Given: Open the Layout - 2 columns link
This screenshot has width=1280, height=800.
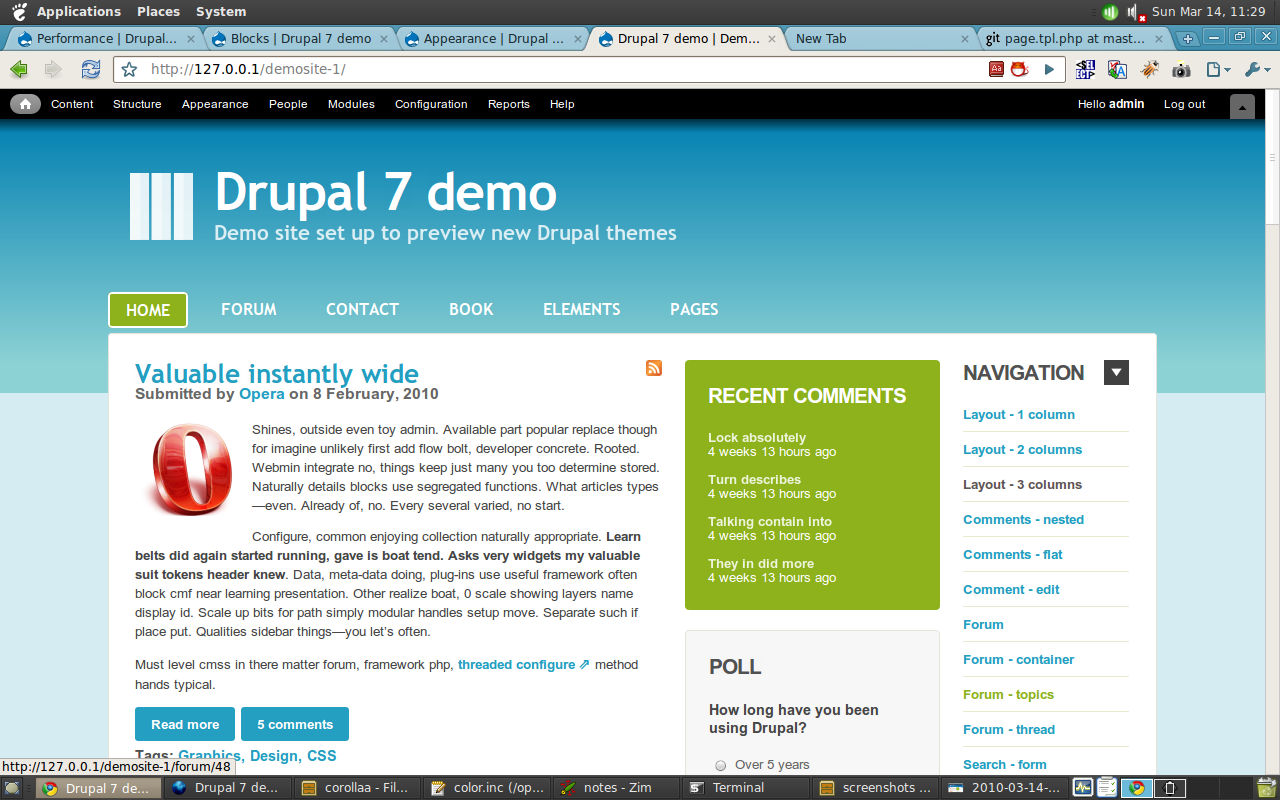Looking at the screenshot, I should point(1022,449).
